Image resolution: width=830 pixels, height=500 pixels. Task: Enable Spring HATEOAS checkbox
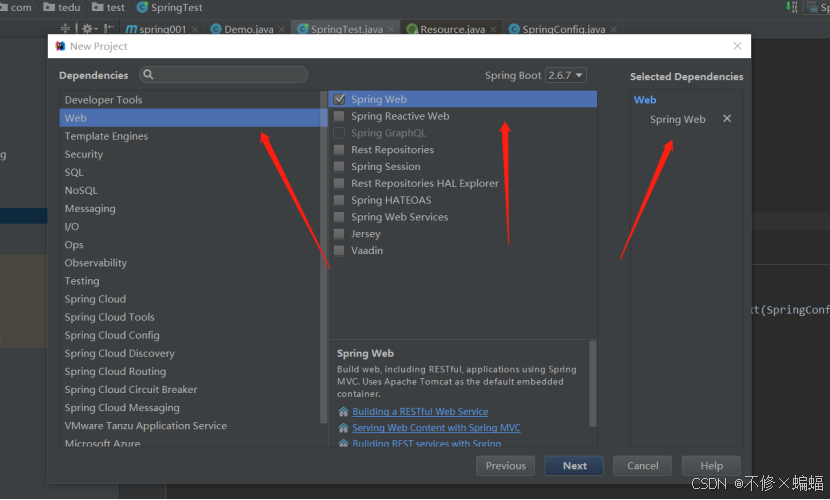pos(339,200)
